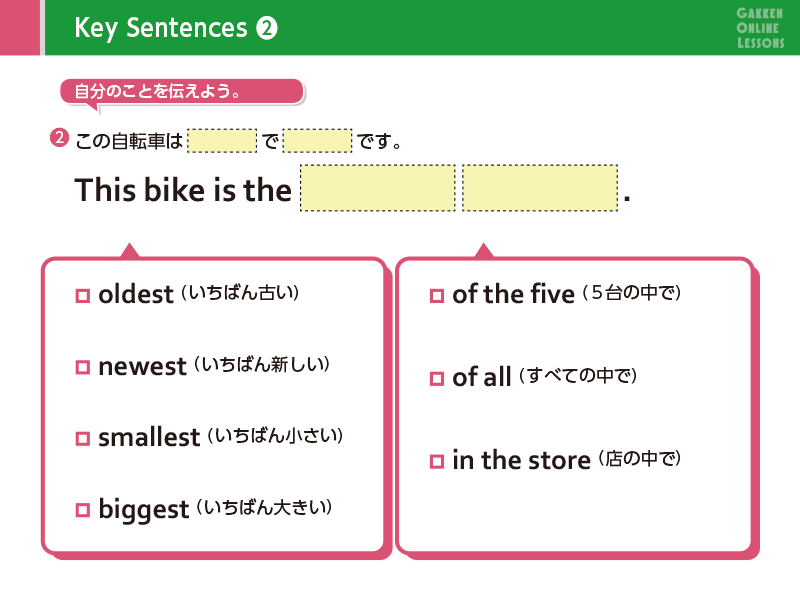The height and width of the screenshot is (600, 800).
Task: Click the first blank in the English sentence
Action: [378, 188]
